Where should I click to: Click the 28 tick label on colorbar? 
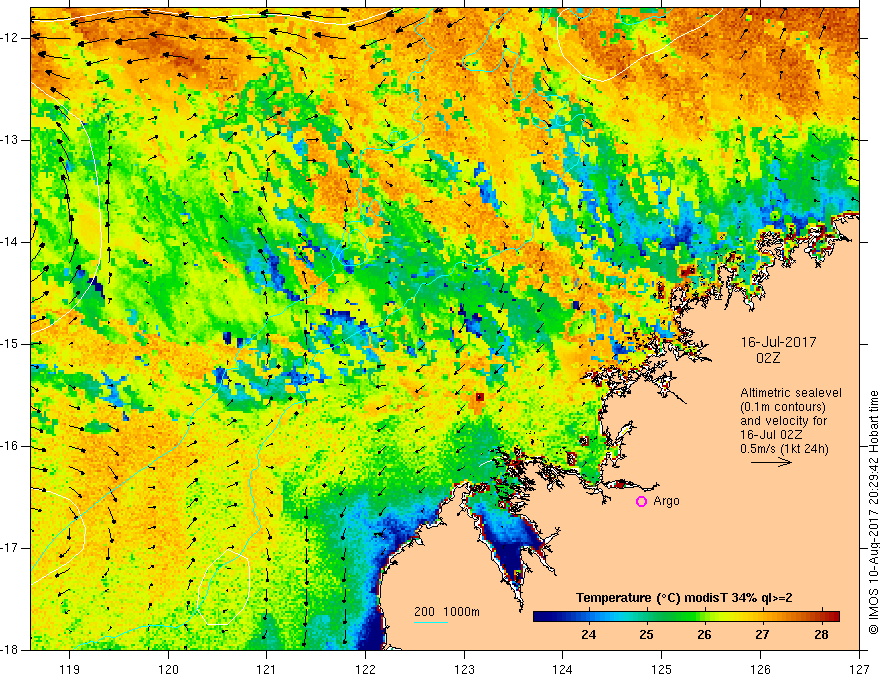[821, 635]
